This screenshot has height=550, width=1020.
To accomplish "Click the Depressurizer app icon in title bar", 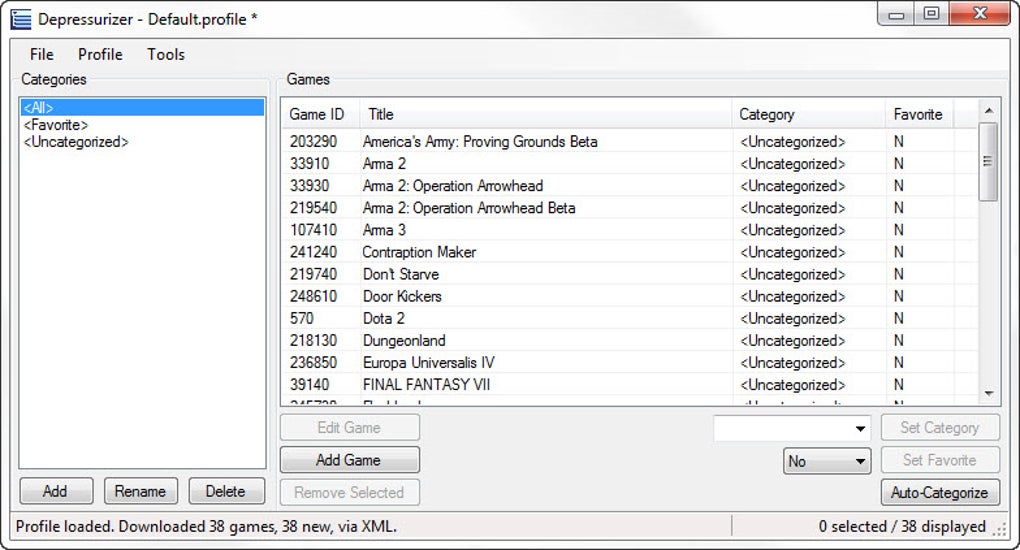I will tap(20, 19).
